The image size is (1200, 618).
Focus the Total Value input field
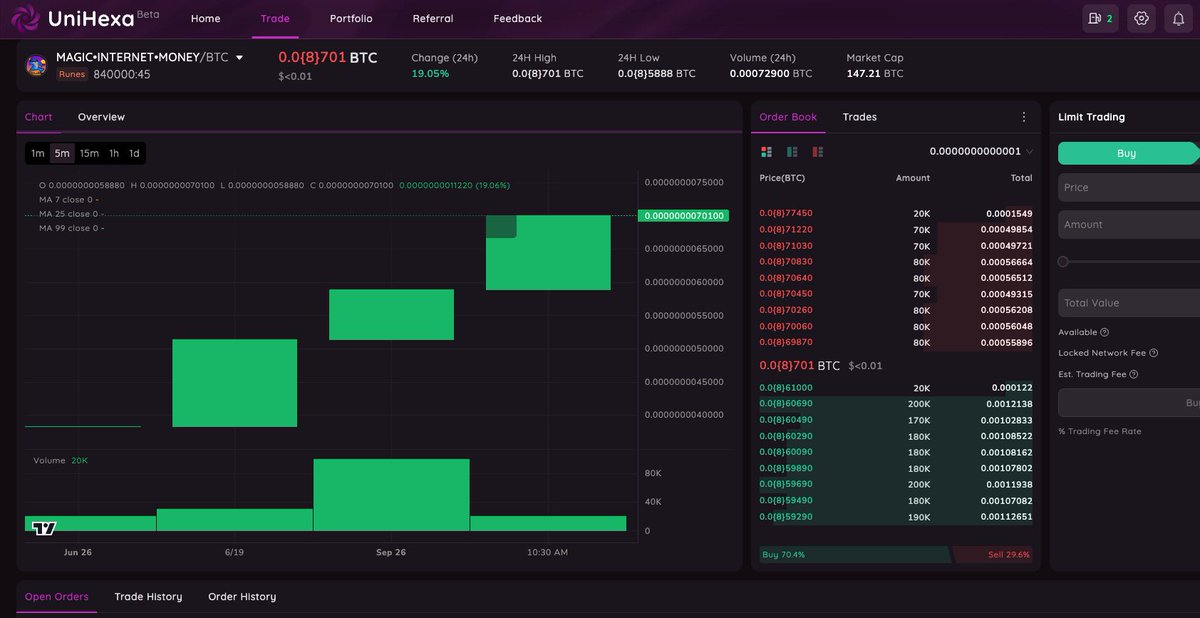coord(1129,303)
